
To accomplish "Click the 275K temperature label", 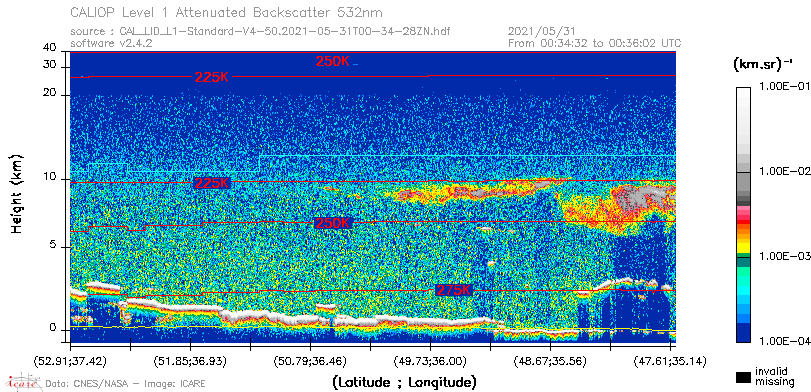I will [454, 290].
